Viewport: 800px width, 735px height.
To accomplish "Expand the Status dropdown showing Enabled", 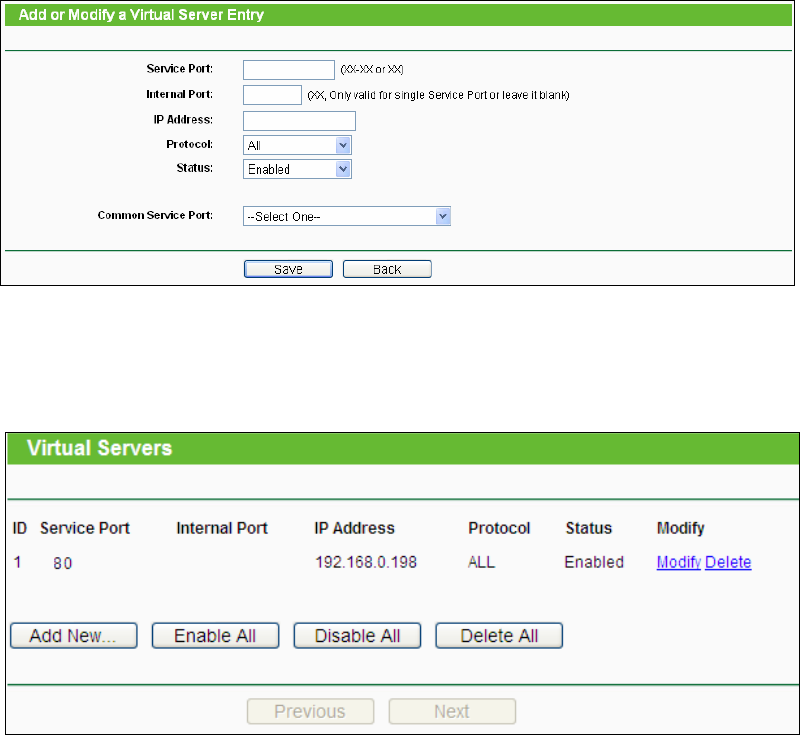I will [297, 169].
